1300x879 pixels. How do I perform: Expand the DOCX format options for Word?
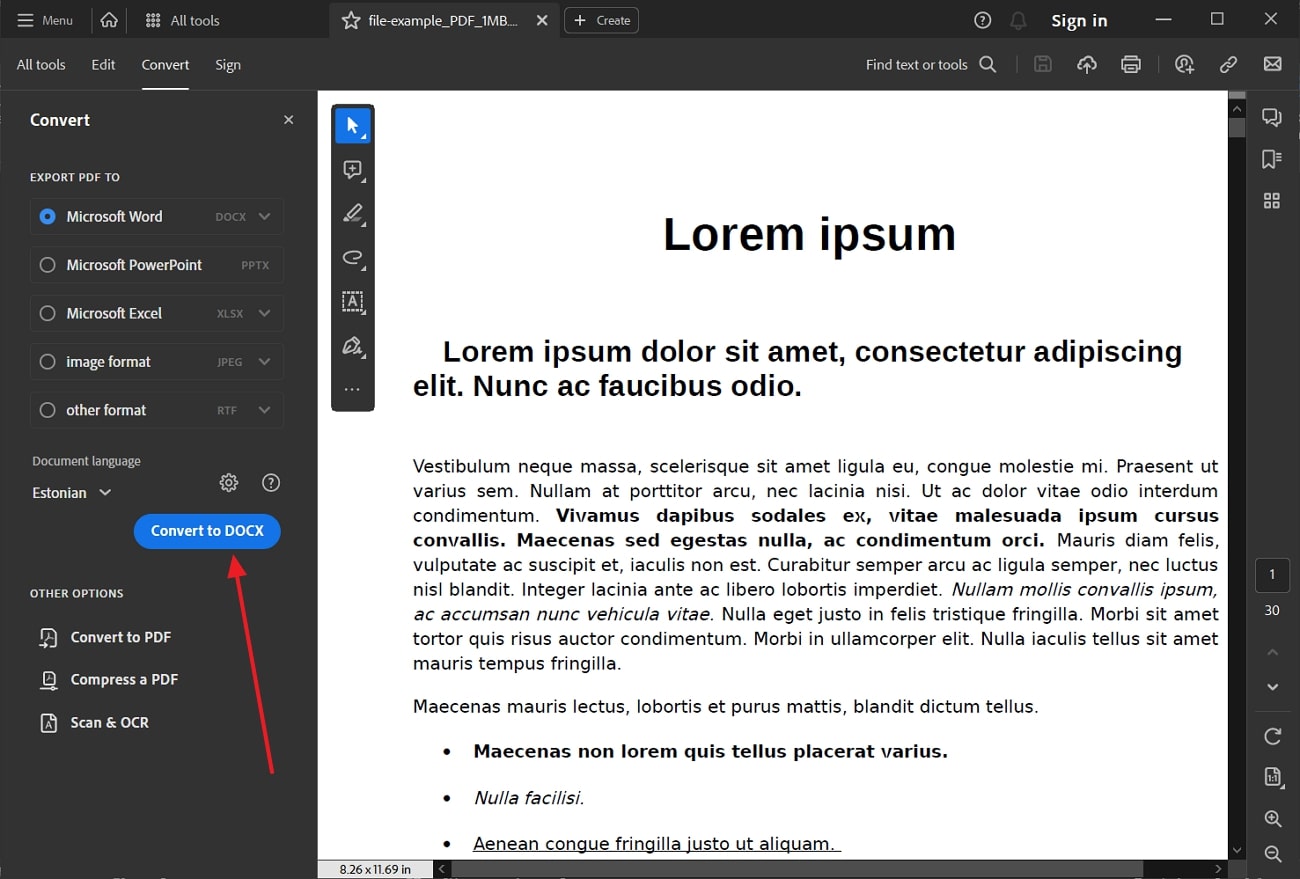[264, 216]
